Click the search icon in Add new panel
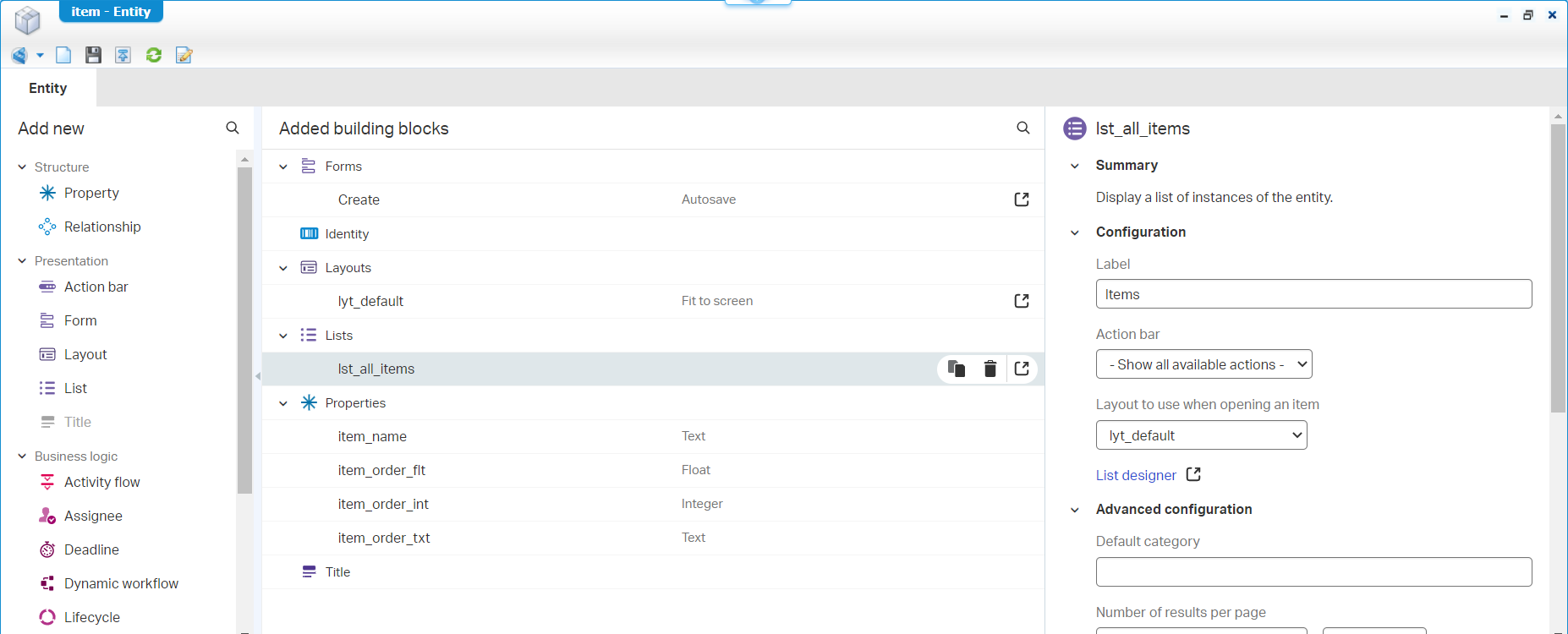This screenshot has width=1568, height=634. pyautogui.click(x=233, y=128)
